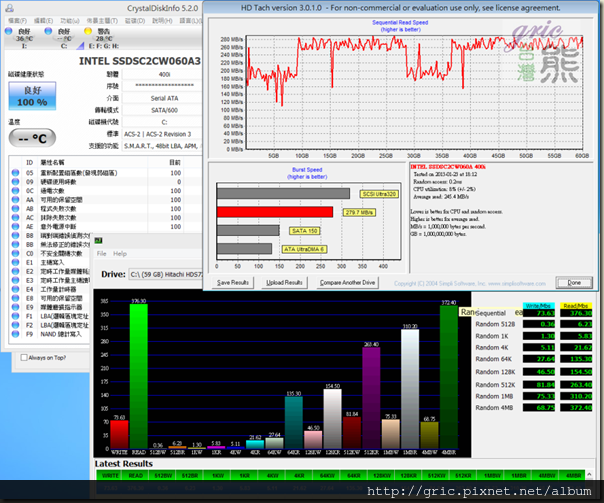Click the 良好 100 % health status button
Image resolution: width=604 pixels, height=503 pixels.
(32, 96)
